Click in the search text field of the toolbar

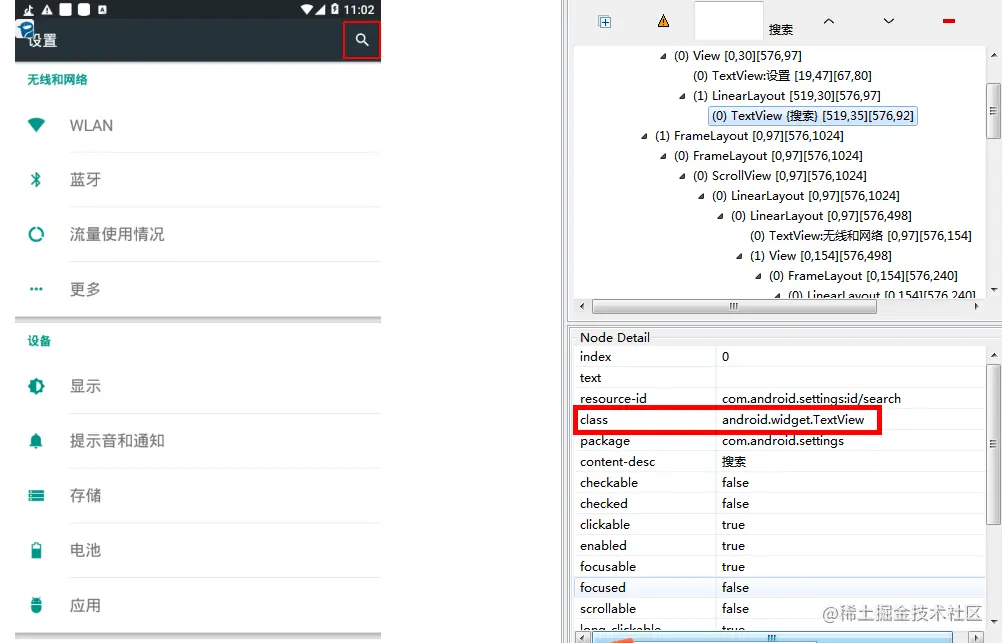click(728, 21)
